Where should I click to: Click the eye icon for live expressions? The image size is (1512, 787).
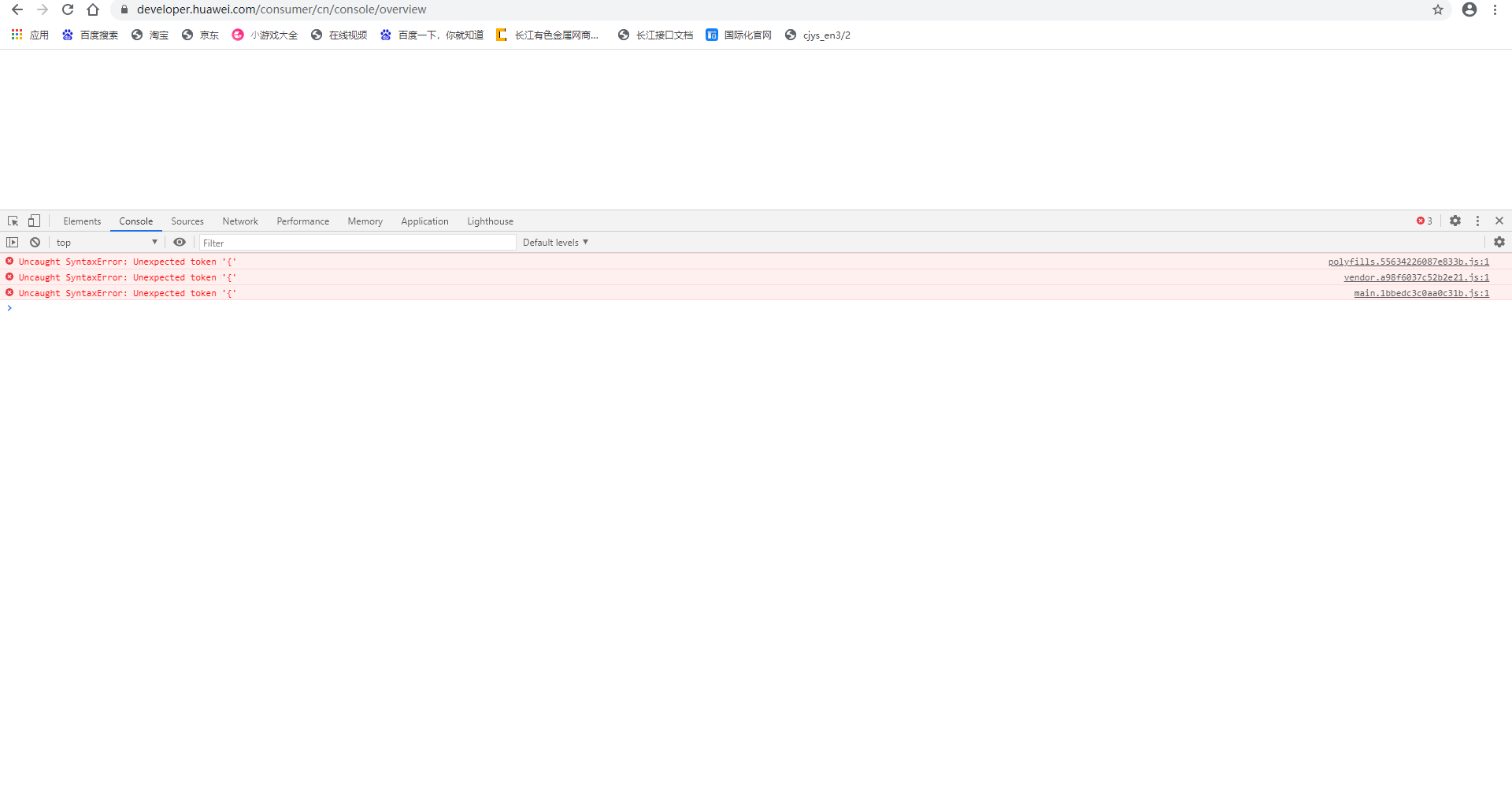180,243
